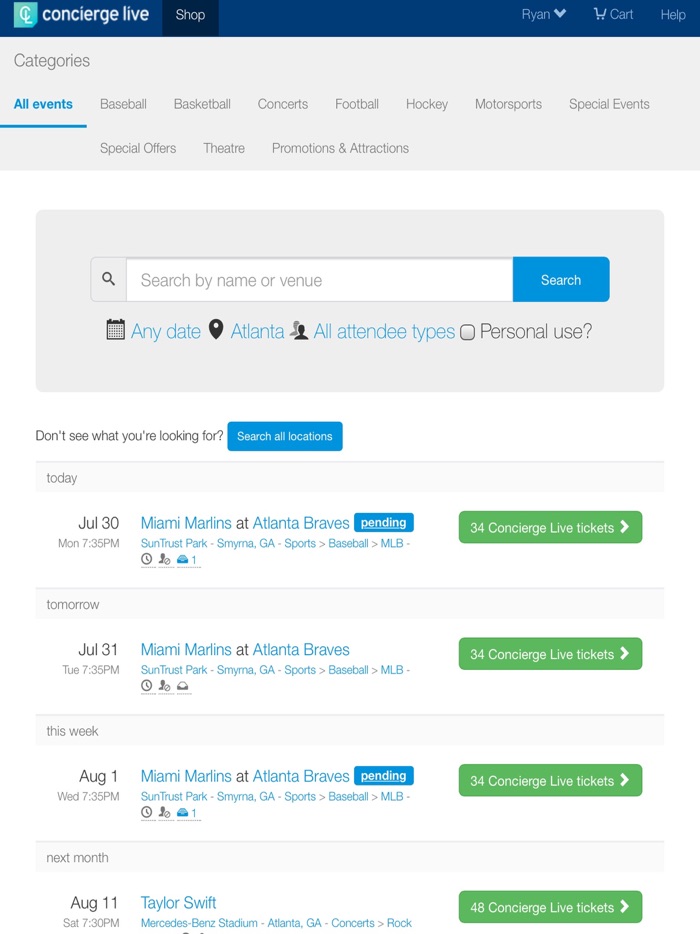The width and height of the screenshot is (700, 934).
Task: Click the reservation hat icon under Jul 31
Action: pyautogui.click(x=183, y=686)
